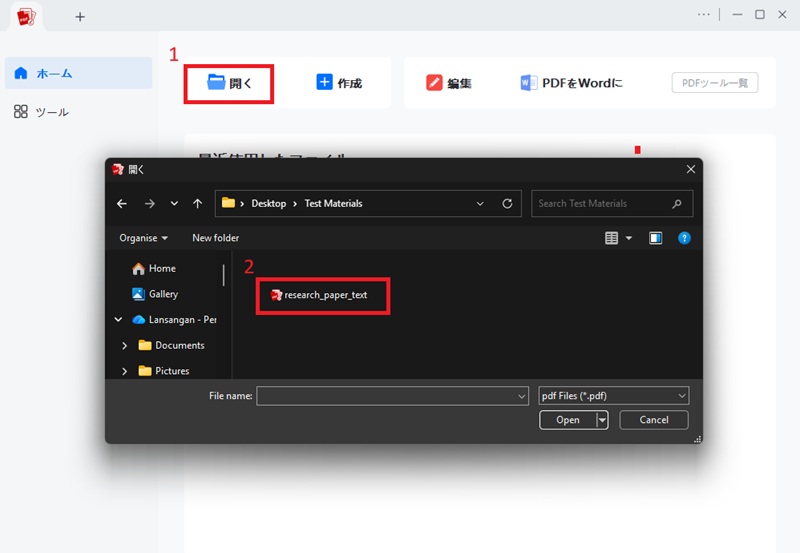The height and width of the screenshot is (553, 800).
Task: Cancel the Open file dialog
Action: coord(654,420)
